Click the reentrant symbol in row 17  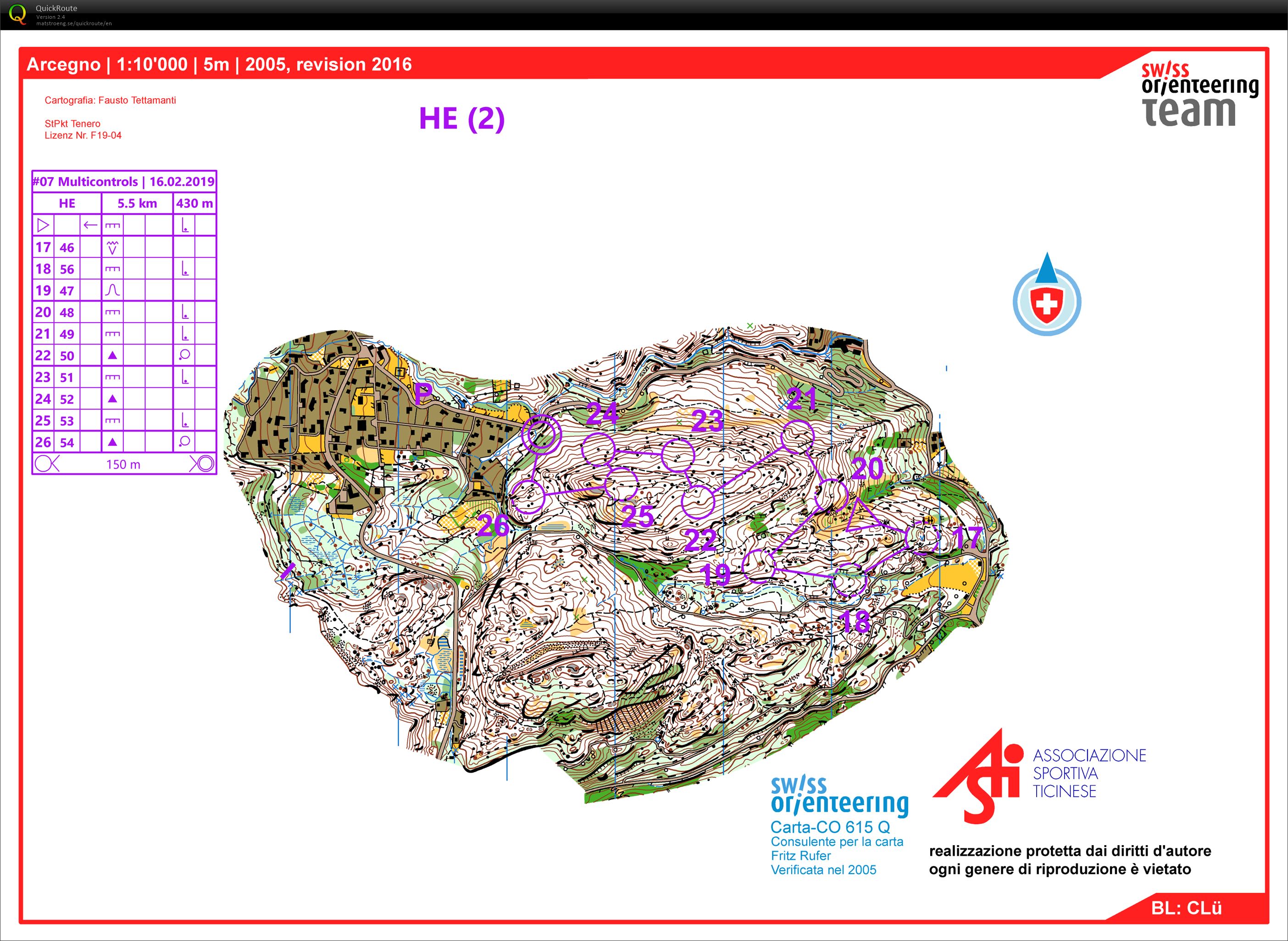(x=112, y=247)
